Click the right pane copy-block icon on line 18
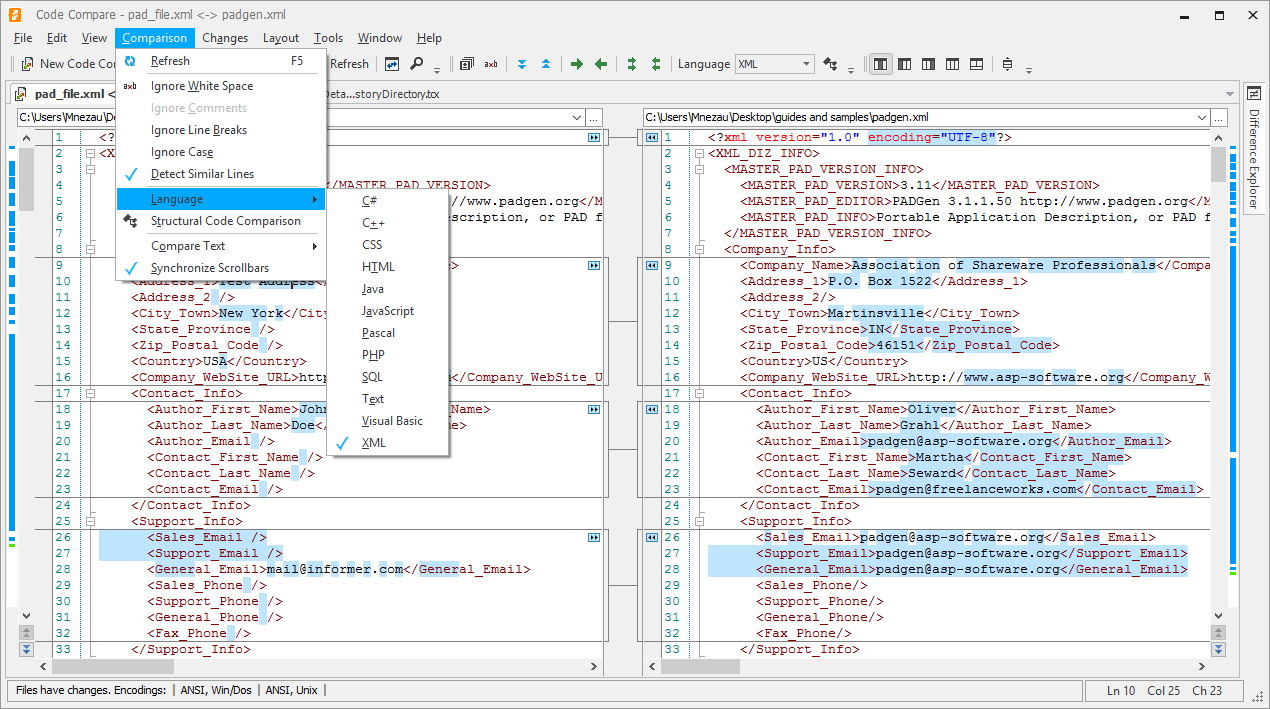The height and width of the screenshot is (709, 1270). 651,409
